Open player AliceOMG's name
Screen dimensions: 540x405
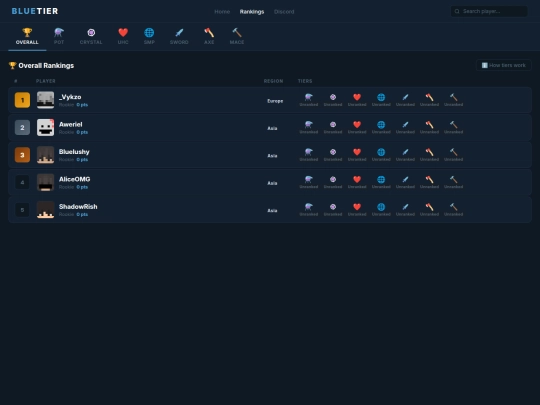(x=74, y=179)
